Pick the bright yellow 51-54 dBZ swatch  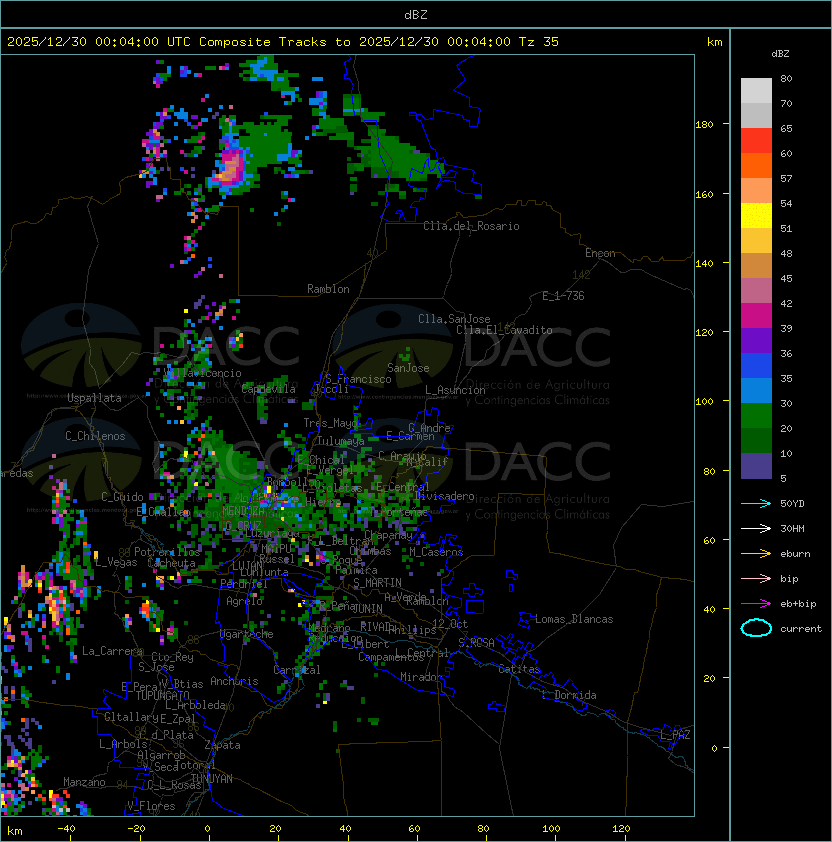pos(756,216)
